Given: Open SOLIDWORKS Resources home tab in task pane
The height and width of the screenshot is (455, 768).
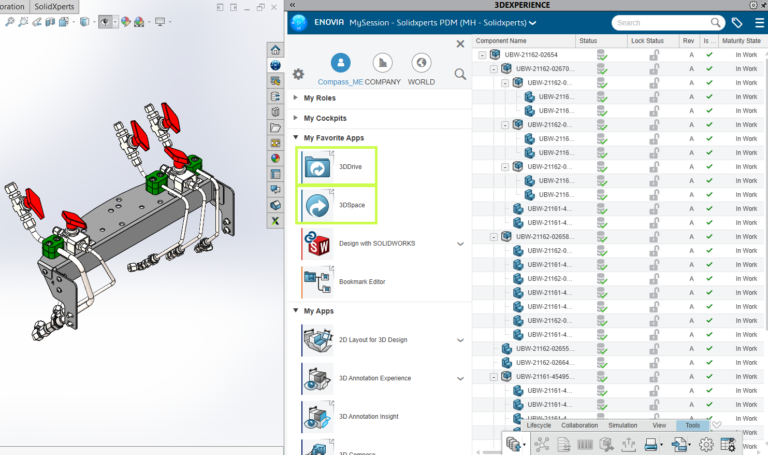Looking at the screenshot, I should pyautogui.click(x=275, y=49).
